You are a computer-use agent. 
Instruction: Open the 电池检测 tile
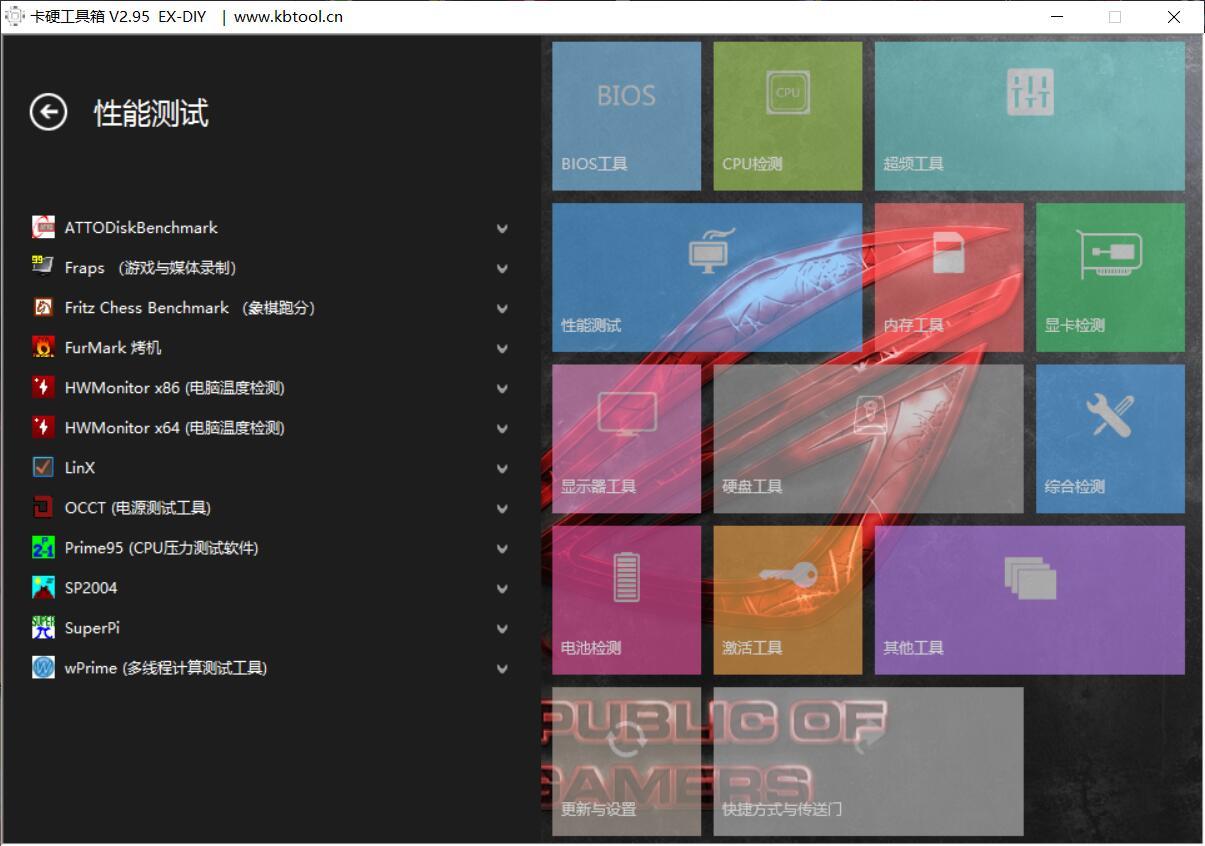tap(626, 600)
